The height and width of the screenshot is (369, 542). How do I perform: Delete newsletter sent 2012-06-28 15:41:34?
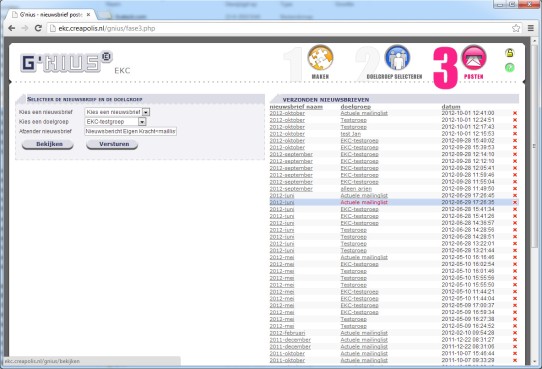pyautogui.click(x=515, y=209)
